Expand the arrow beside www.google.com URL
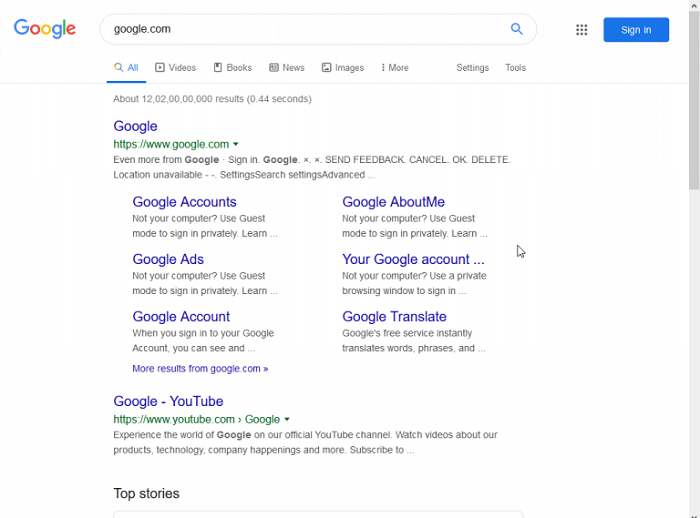Screen dimensions: 700x518 tap(236, 145)
